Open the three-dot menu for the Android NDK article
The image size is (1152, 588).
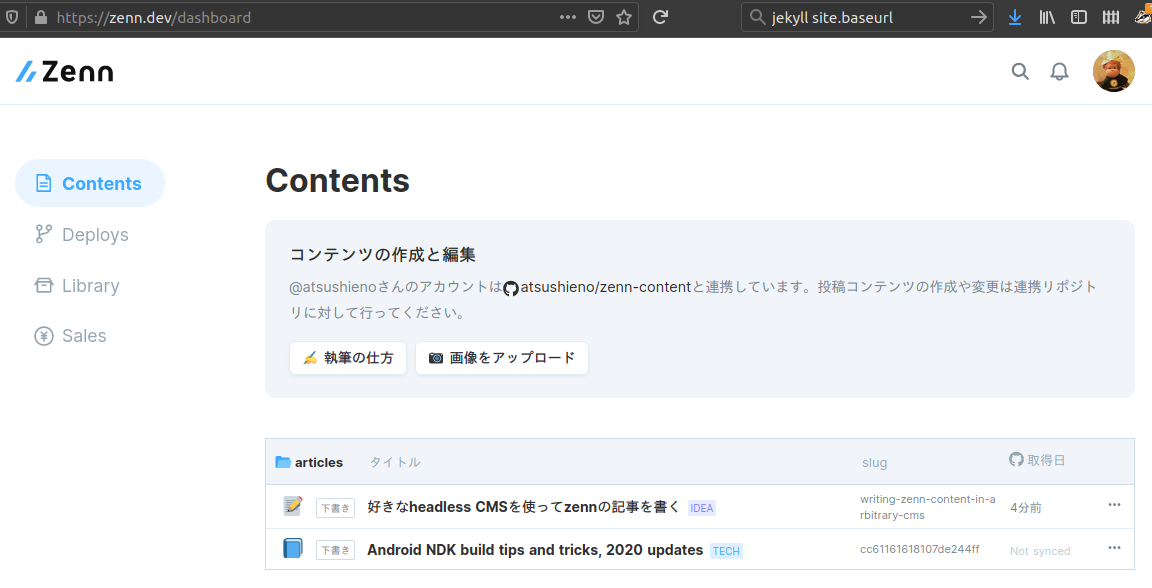point(1114,548)
